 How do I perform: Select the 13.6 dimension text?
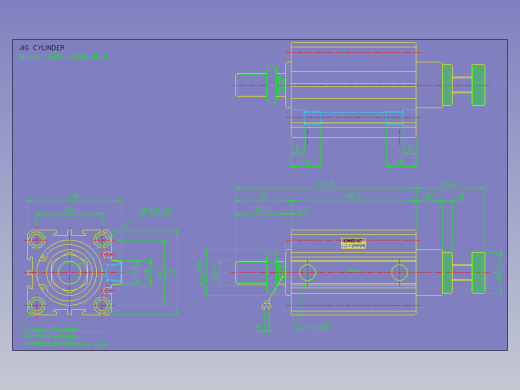coord(133,272)
